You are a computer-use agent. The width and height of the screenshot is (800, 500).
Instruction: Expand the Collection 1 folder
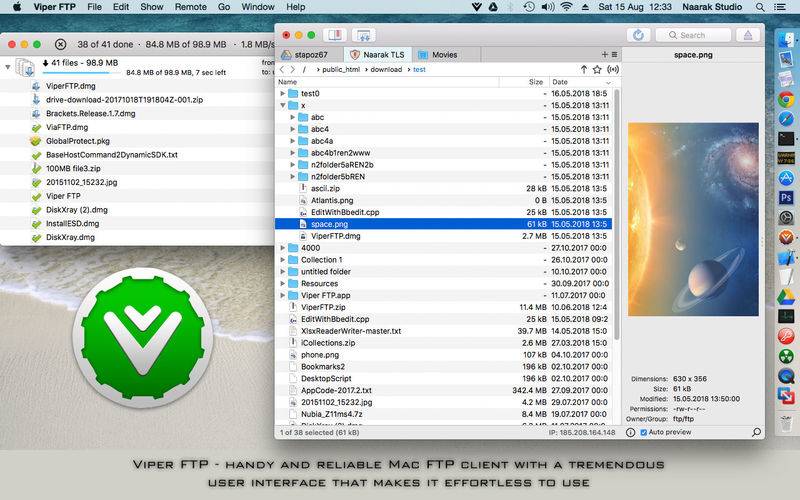click(x=283, y=260)
